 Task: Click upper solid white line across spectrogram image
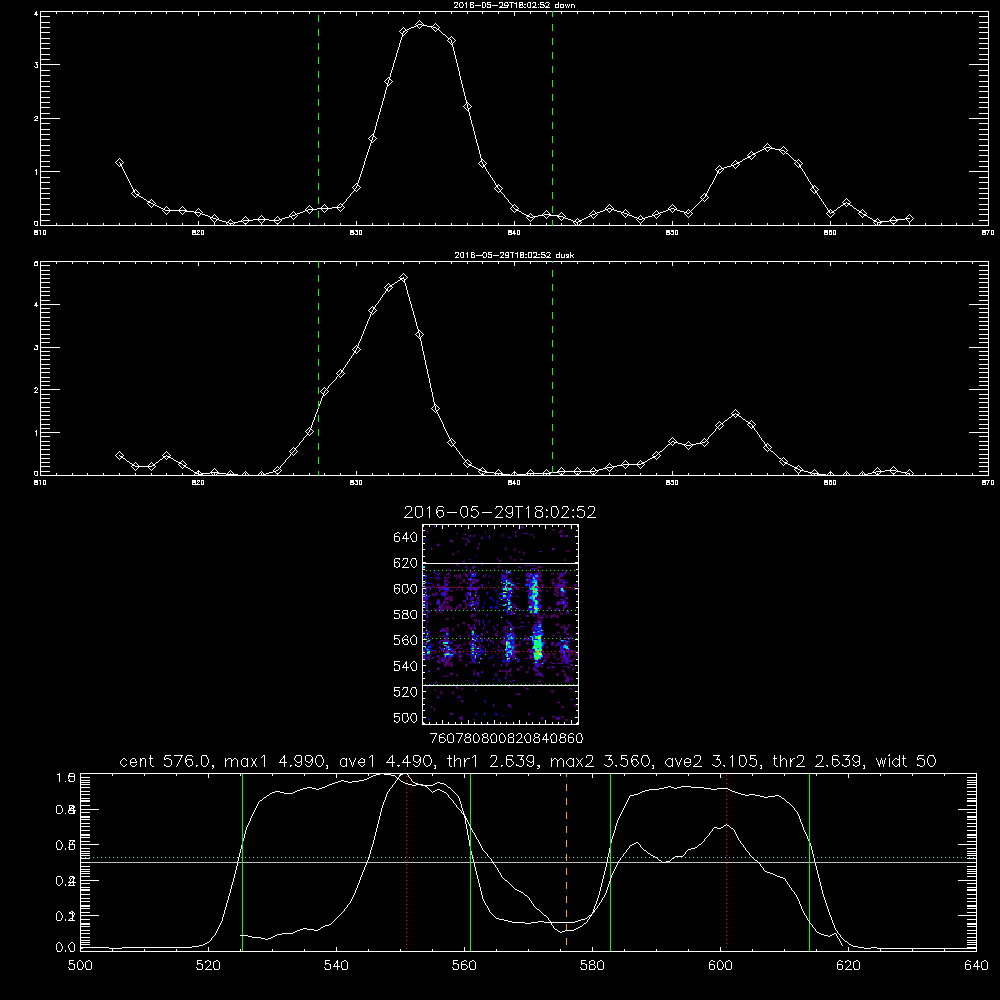(500, 563)
